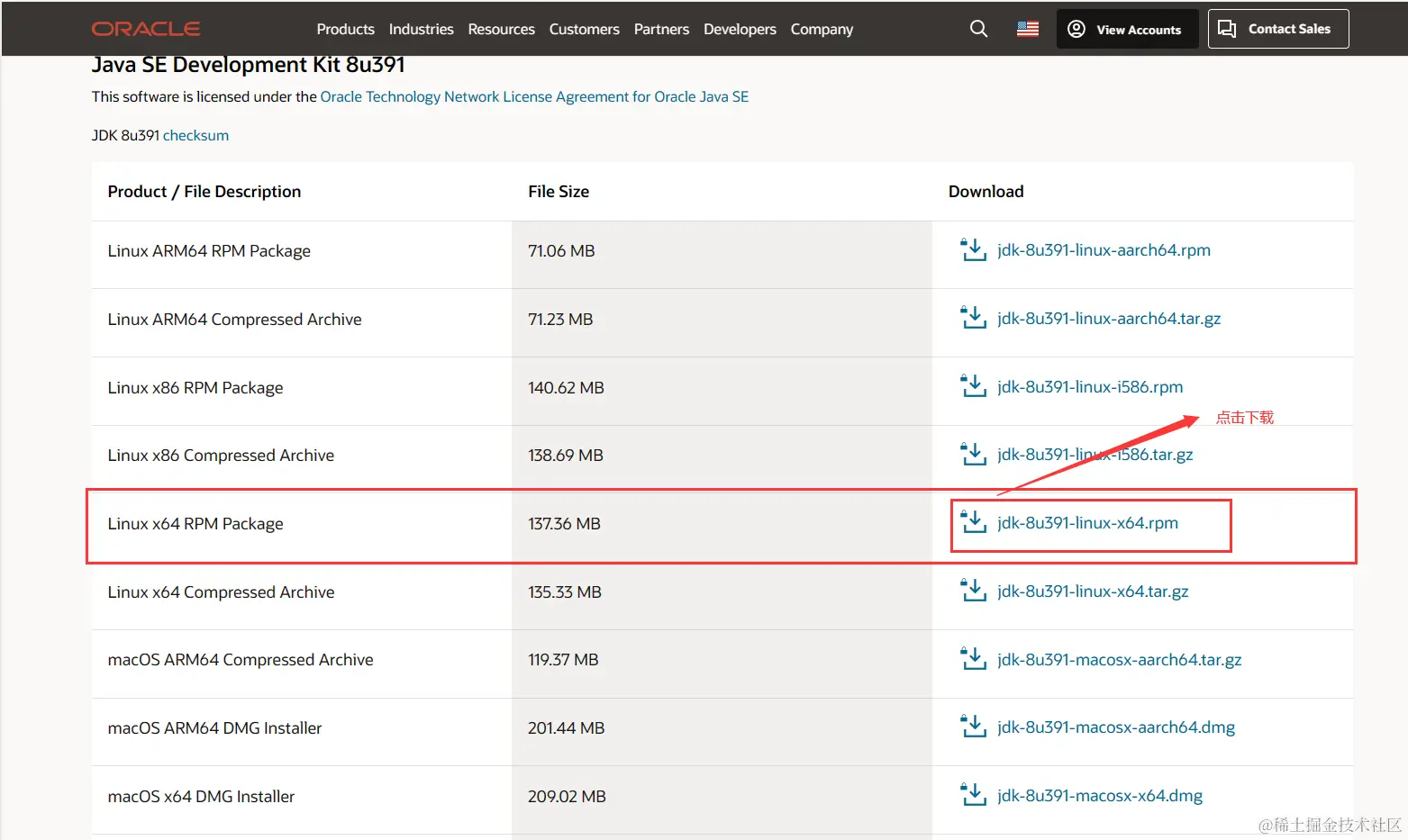Open the JDK 8u391 checksum link
This screenshot has height=840, width=1408.
click(195, 135)
